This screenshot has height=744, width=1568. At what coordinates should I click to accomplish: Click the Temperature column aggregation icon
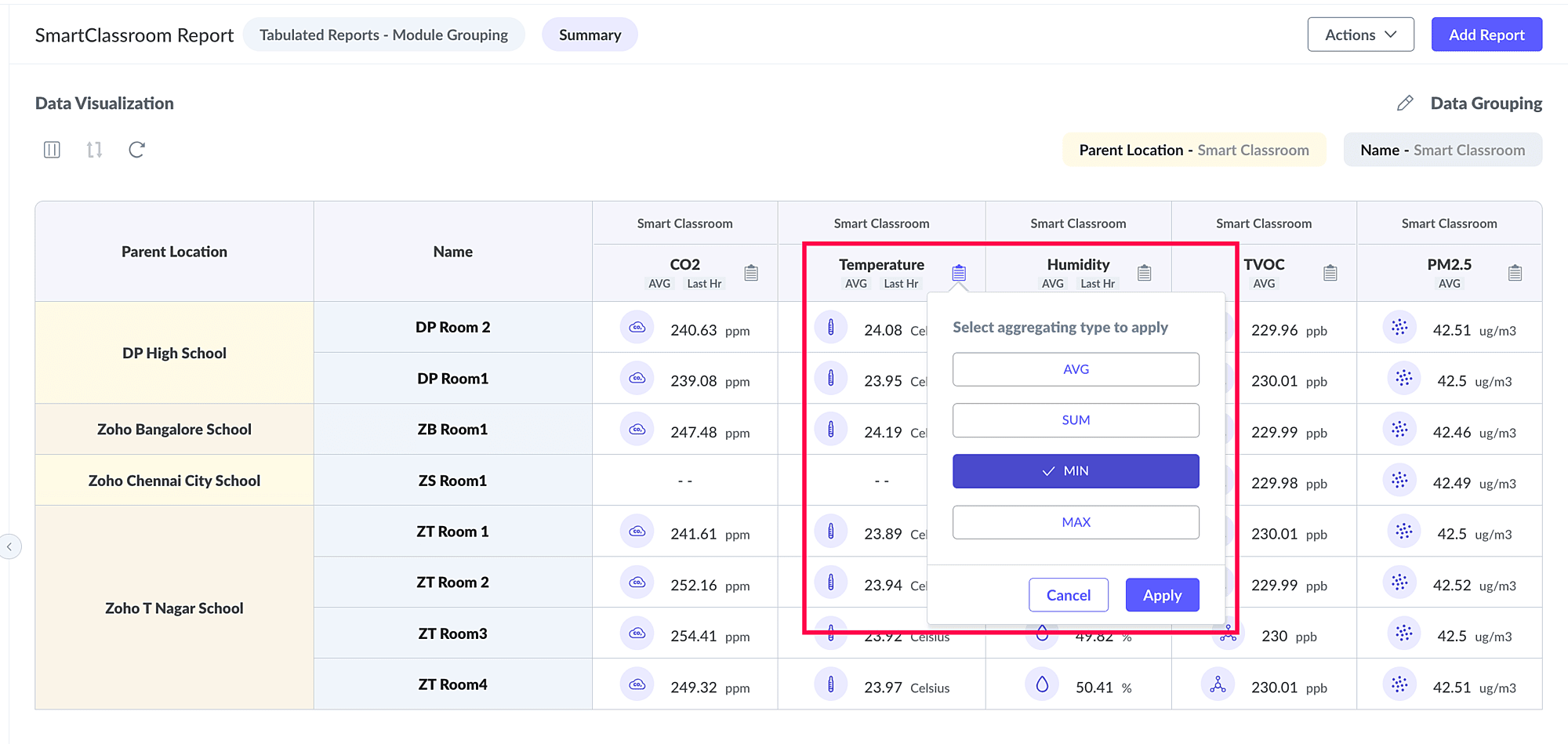click(959, 273)
